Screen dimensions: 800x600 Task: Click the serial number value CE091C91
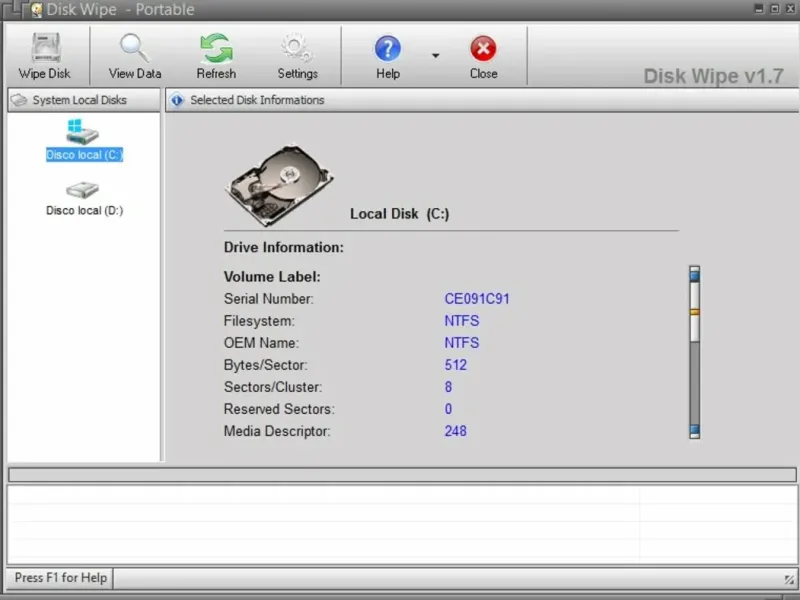coord(477,299)
